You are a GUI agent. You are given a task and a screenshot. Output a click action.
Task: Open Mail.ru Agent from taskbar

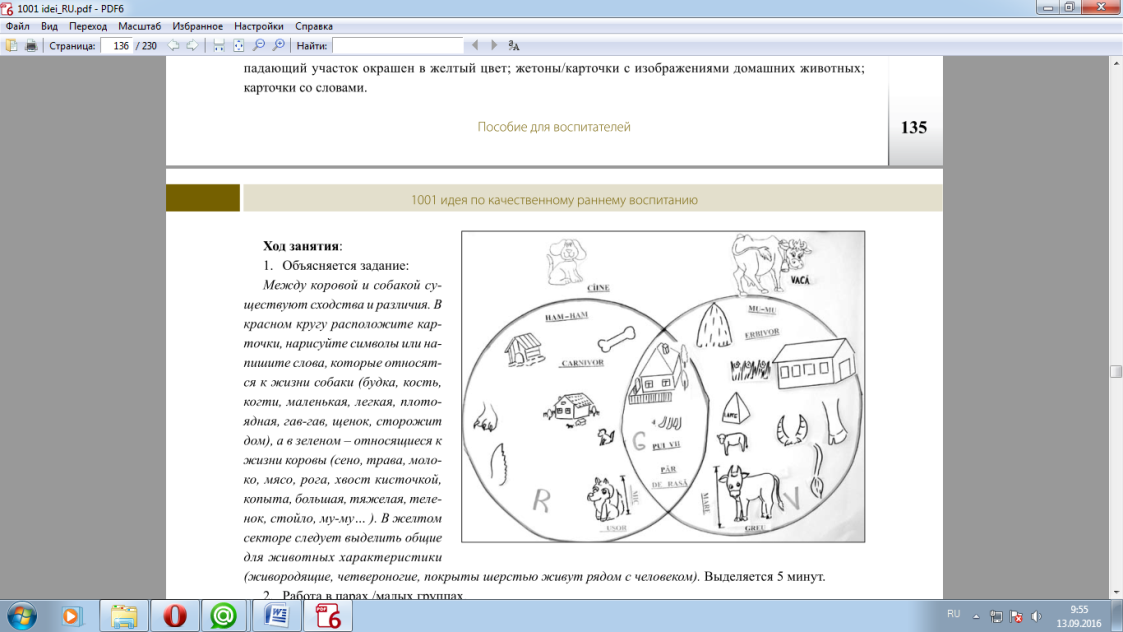point(223,616)
